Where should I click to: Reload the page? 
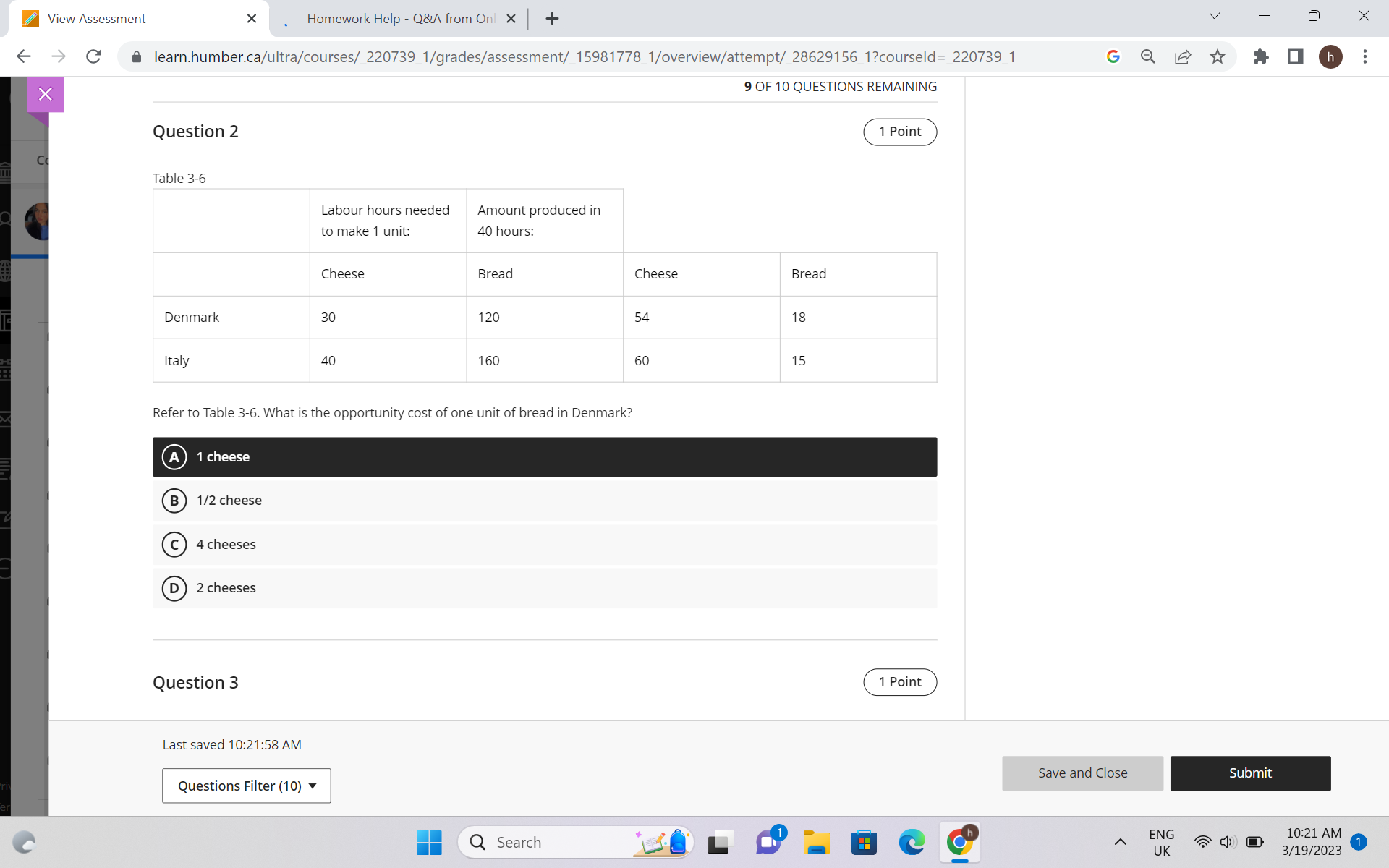point(93,56)
